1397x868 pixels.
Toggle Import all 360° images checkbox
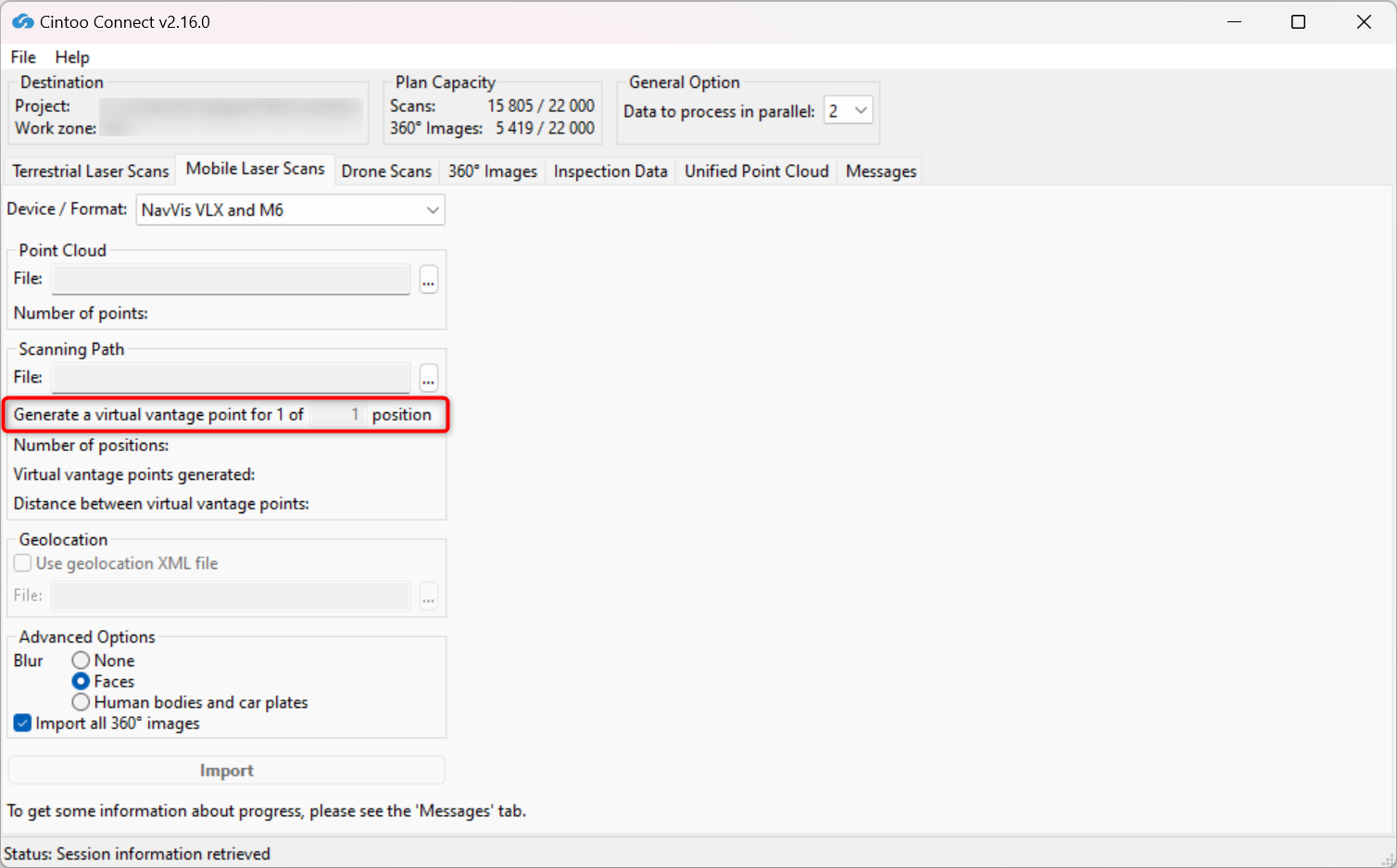coord(23,723)
